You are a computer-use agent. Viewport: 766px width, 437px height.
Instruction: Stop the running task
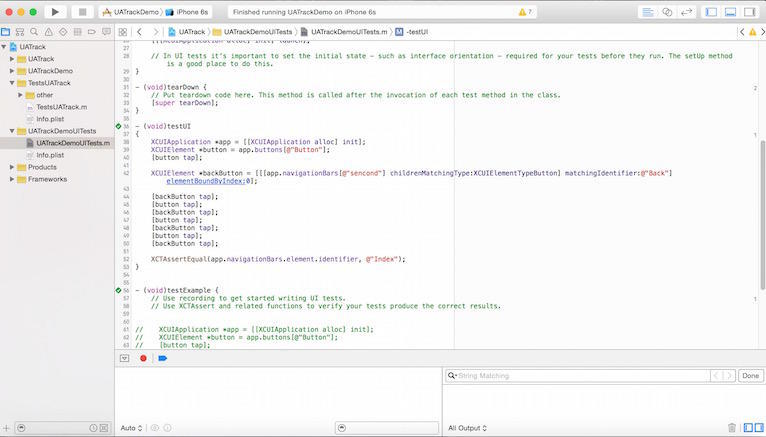(82, 12)
